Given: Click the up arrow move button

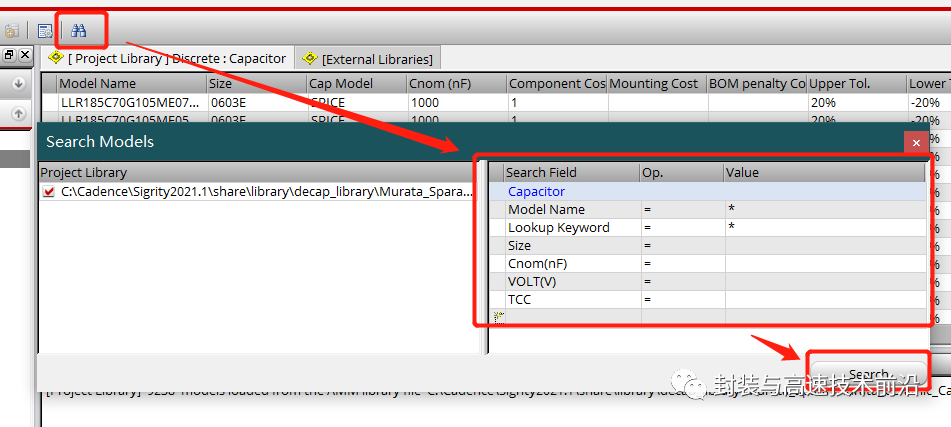Looking at the screenshot, I should coord(18,113).
